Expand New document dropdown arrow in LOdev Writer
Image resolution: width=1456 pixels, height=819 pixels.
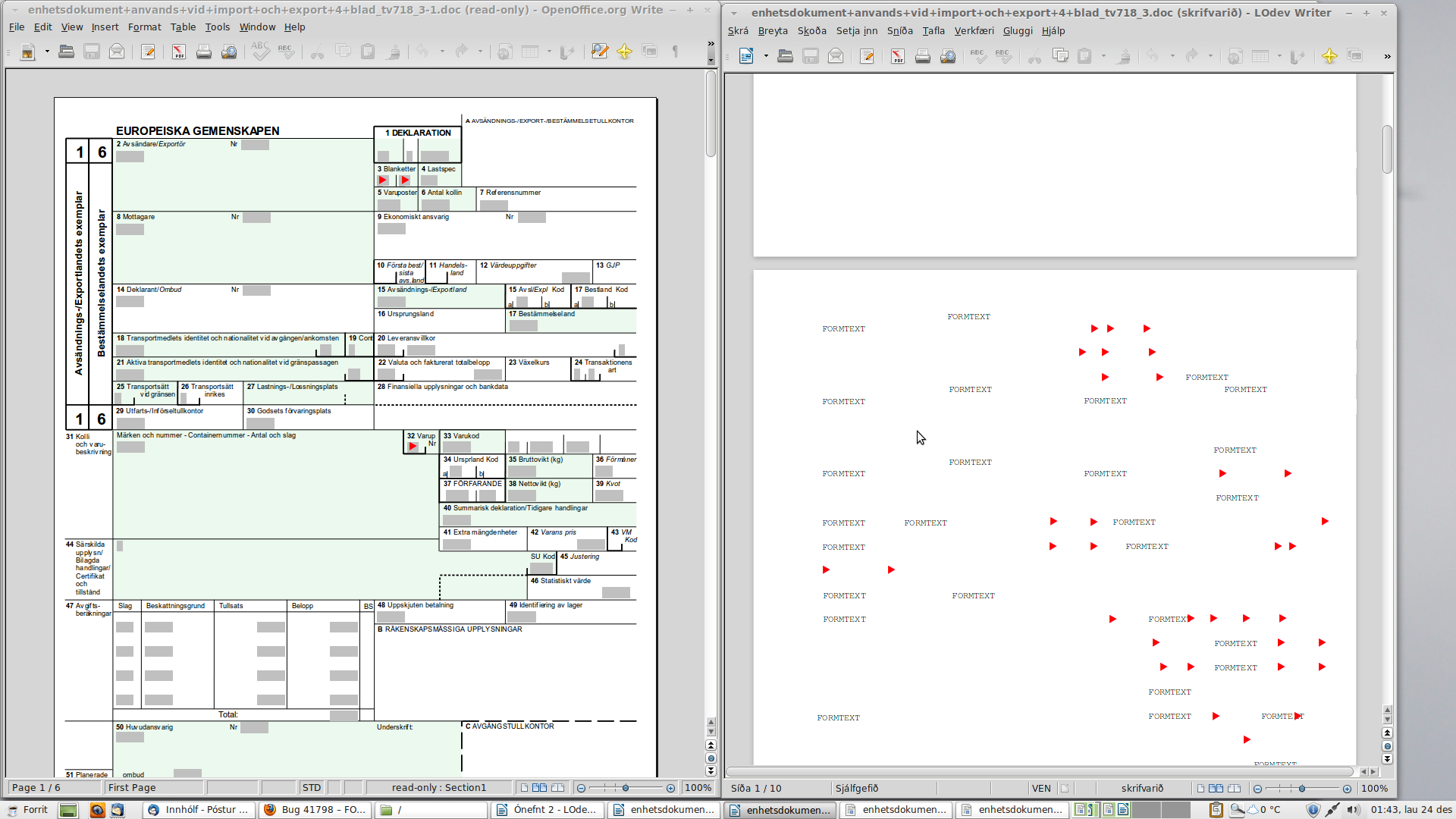pyautogui.click(x=766, y=56)
